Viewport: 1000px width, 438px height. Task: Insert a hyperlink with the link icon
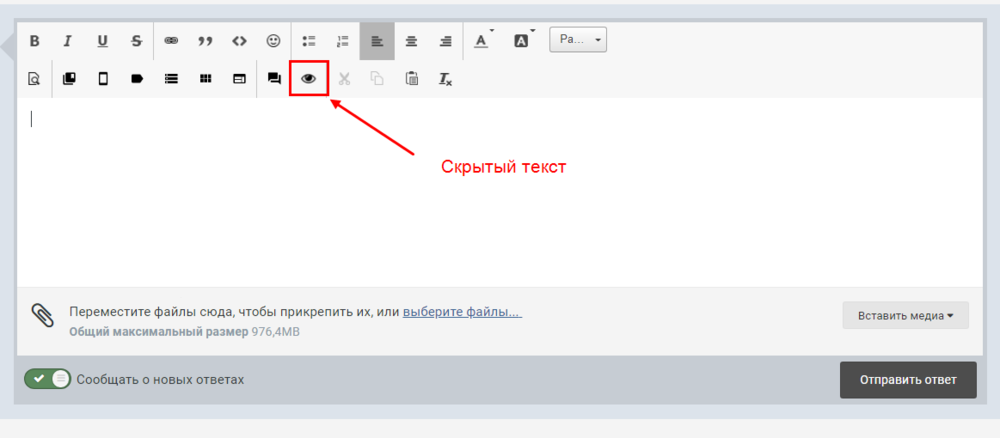[x=171, y=41]
